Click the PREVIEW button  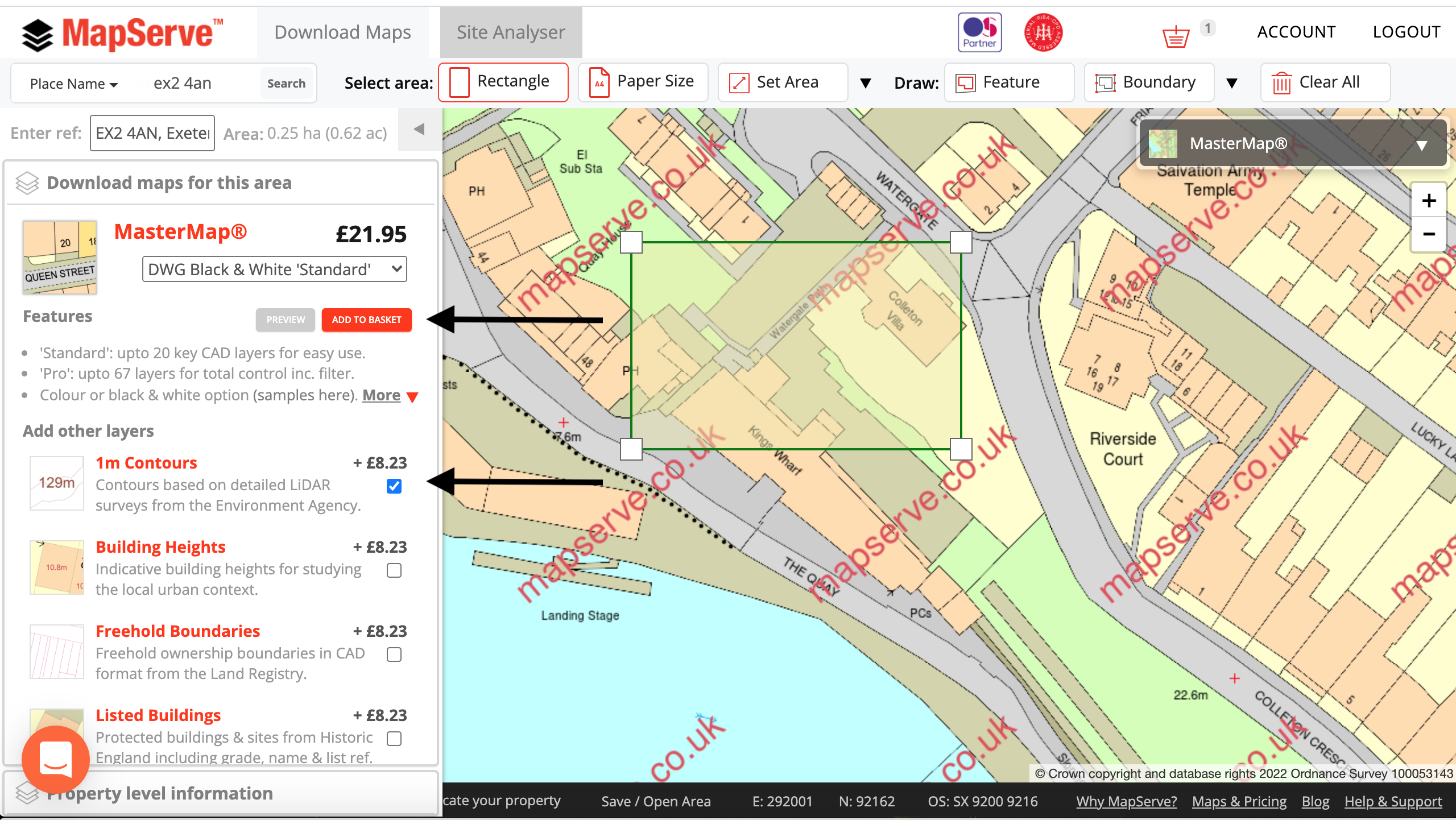coord(286,320)
